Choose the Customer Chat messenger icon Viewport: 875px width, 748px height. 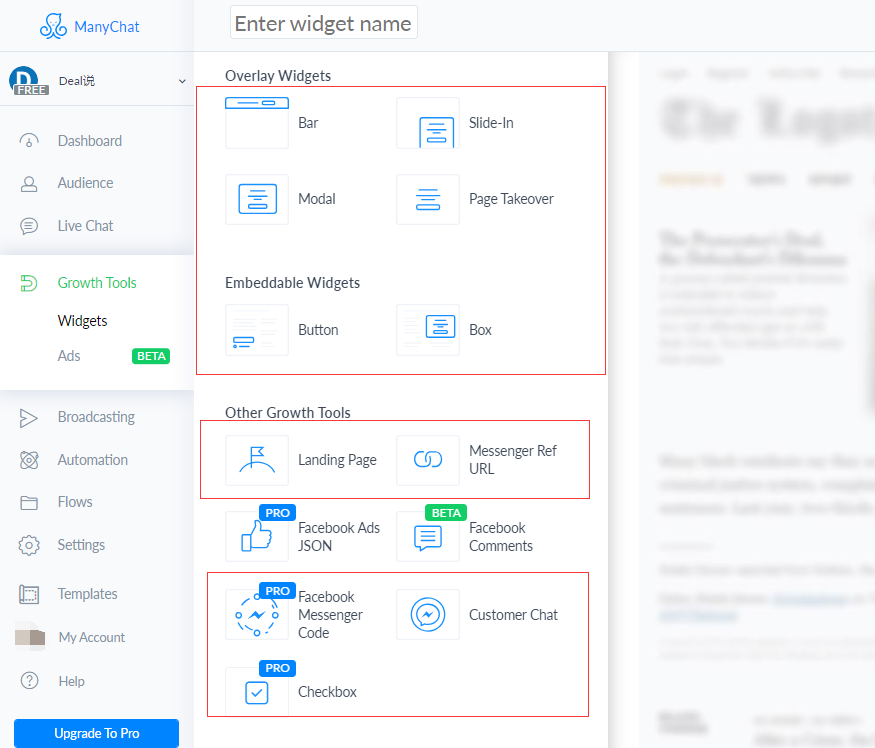pyautogui.click(x=428, y=615)
